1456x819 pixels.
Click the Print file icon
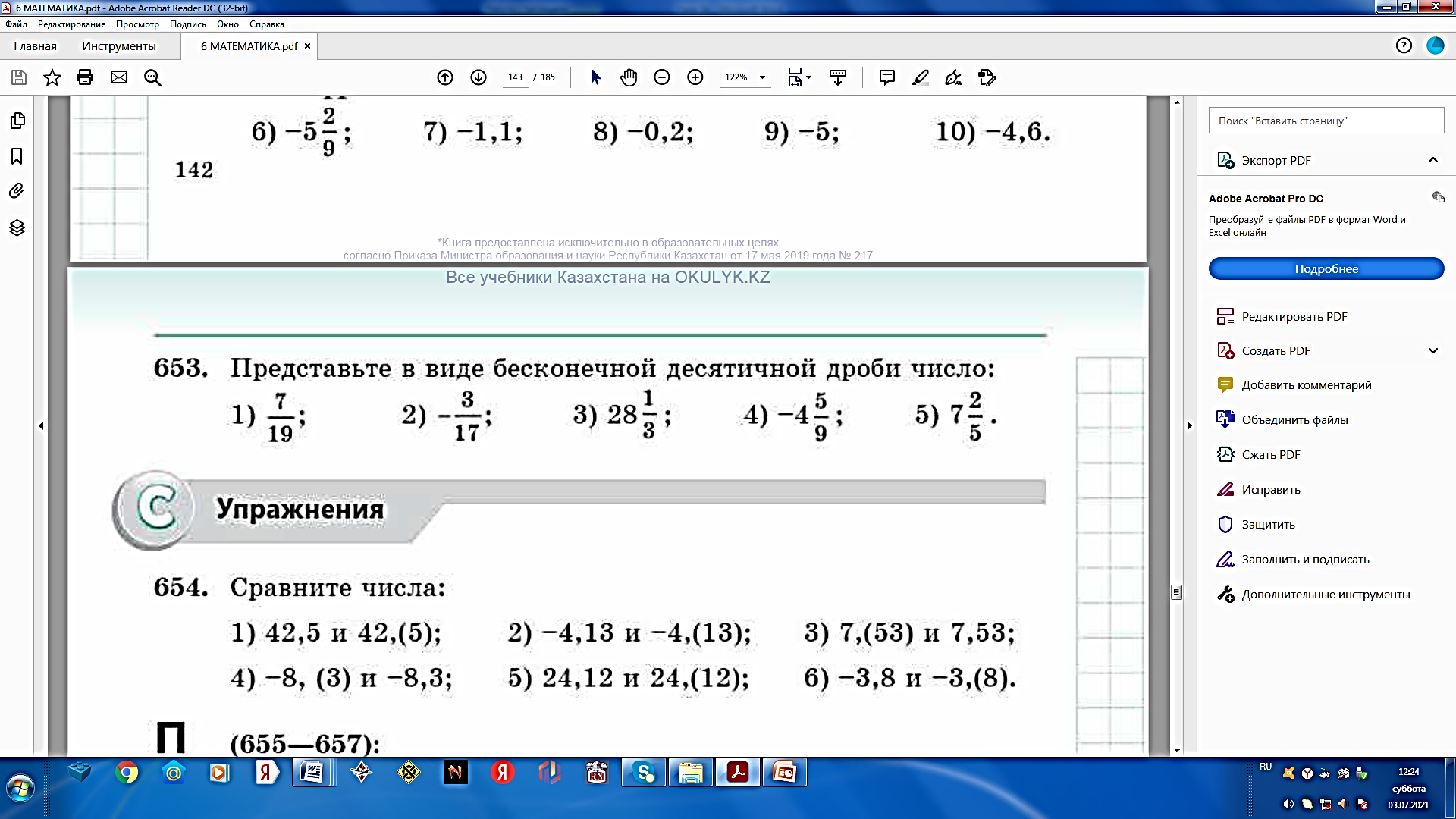tap(85, 77)
